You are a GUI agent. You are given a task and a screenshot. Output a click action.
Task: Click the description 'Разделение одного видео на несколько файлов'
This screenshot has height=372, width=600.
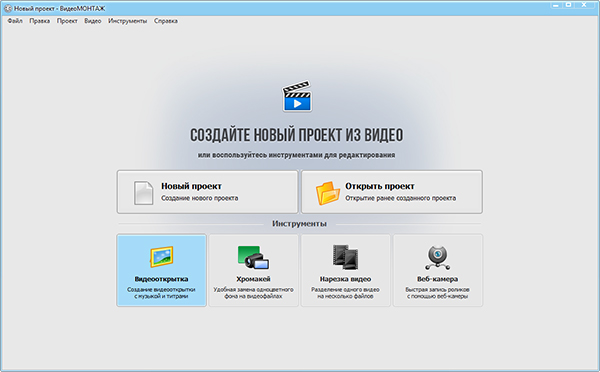(345, 293)
